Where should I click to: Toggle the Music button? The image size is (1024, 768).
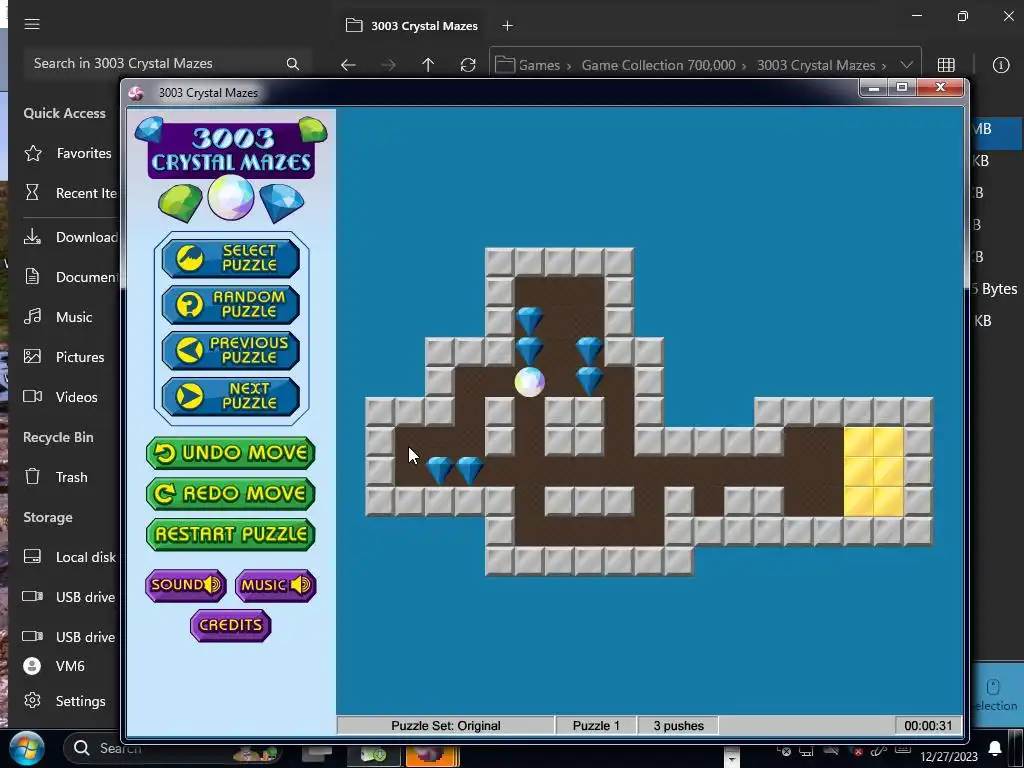click(276, 585)
